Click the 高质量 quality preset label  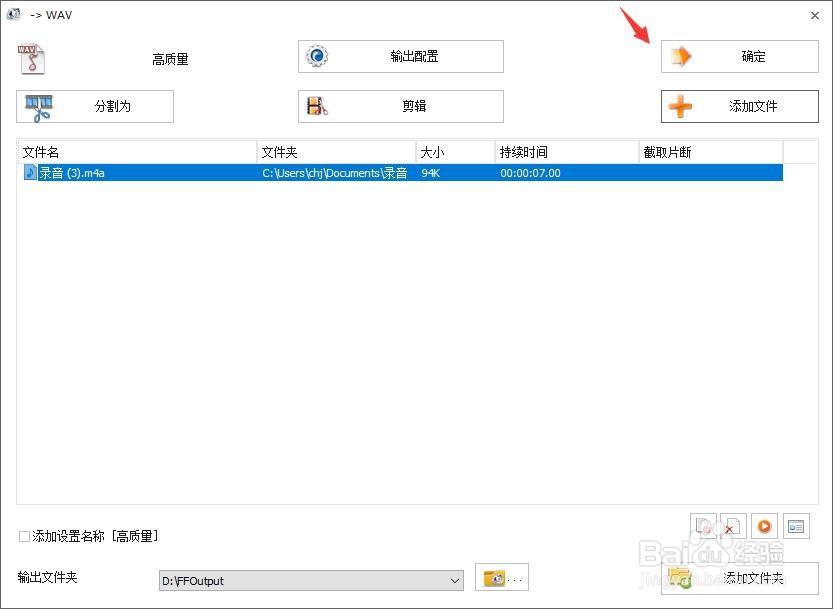coord(171,58)
